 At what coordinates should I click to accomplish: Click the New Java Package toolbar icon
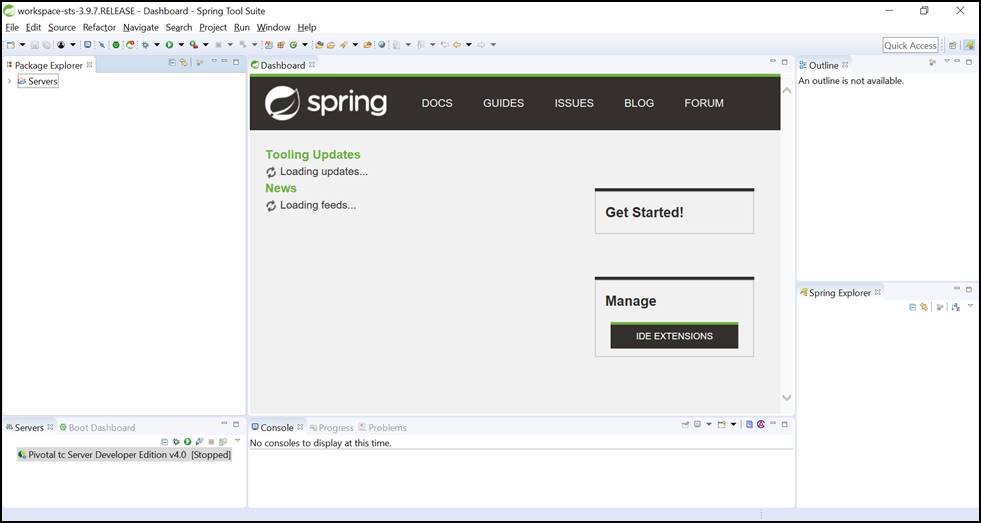281,45
